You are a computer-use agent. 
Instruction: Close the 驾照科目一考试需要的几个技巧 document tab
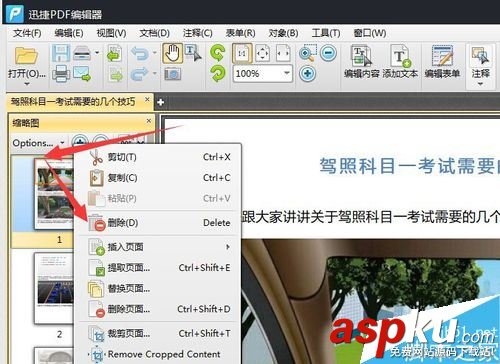pyautogui.click(x=147, y=99)
